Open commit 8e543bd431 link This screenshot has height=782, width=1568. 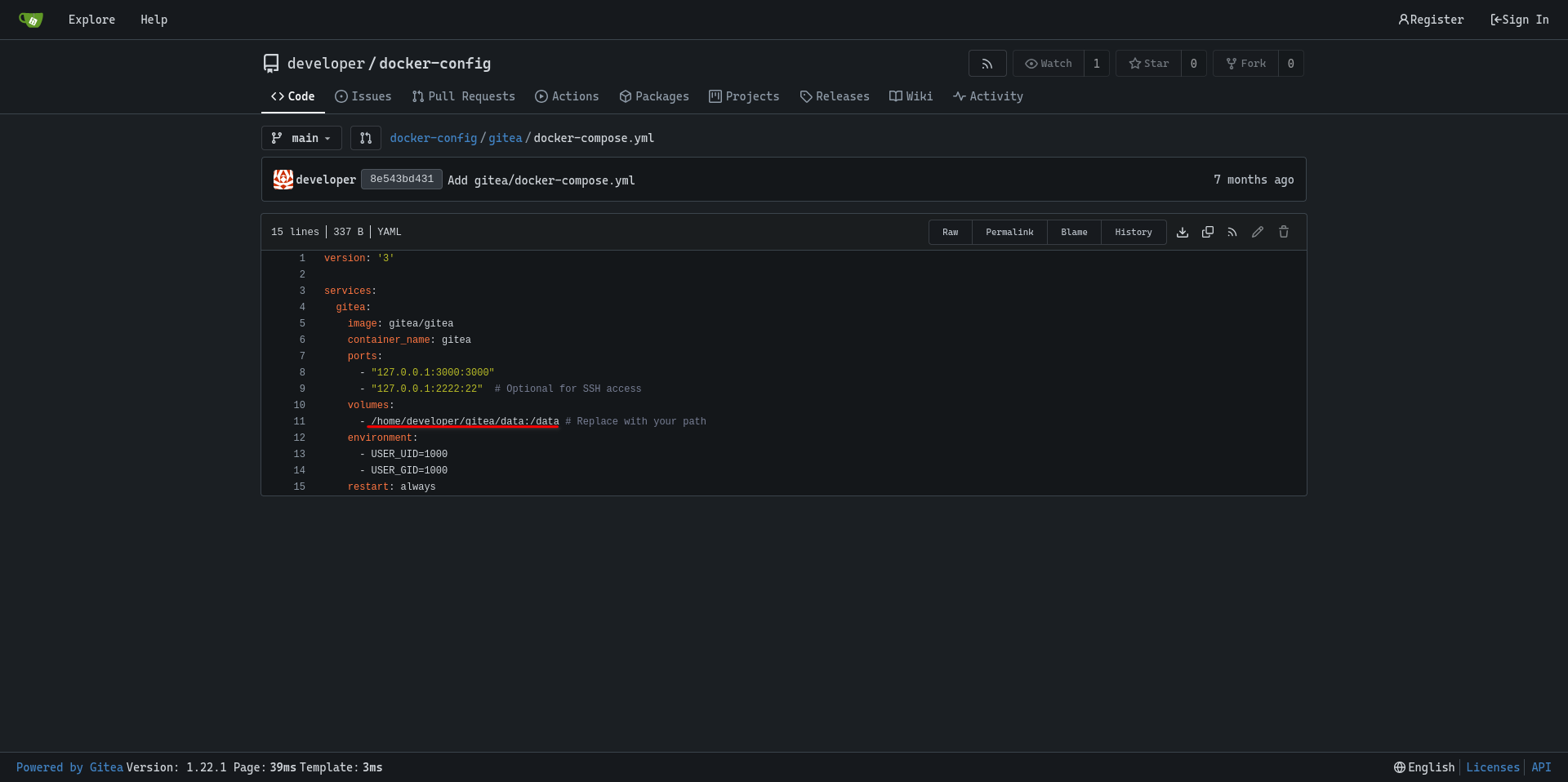coord(401,180)
